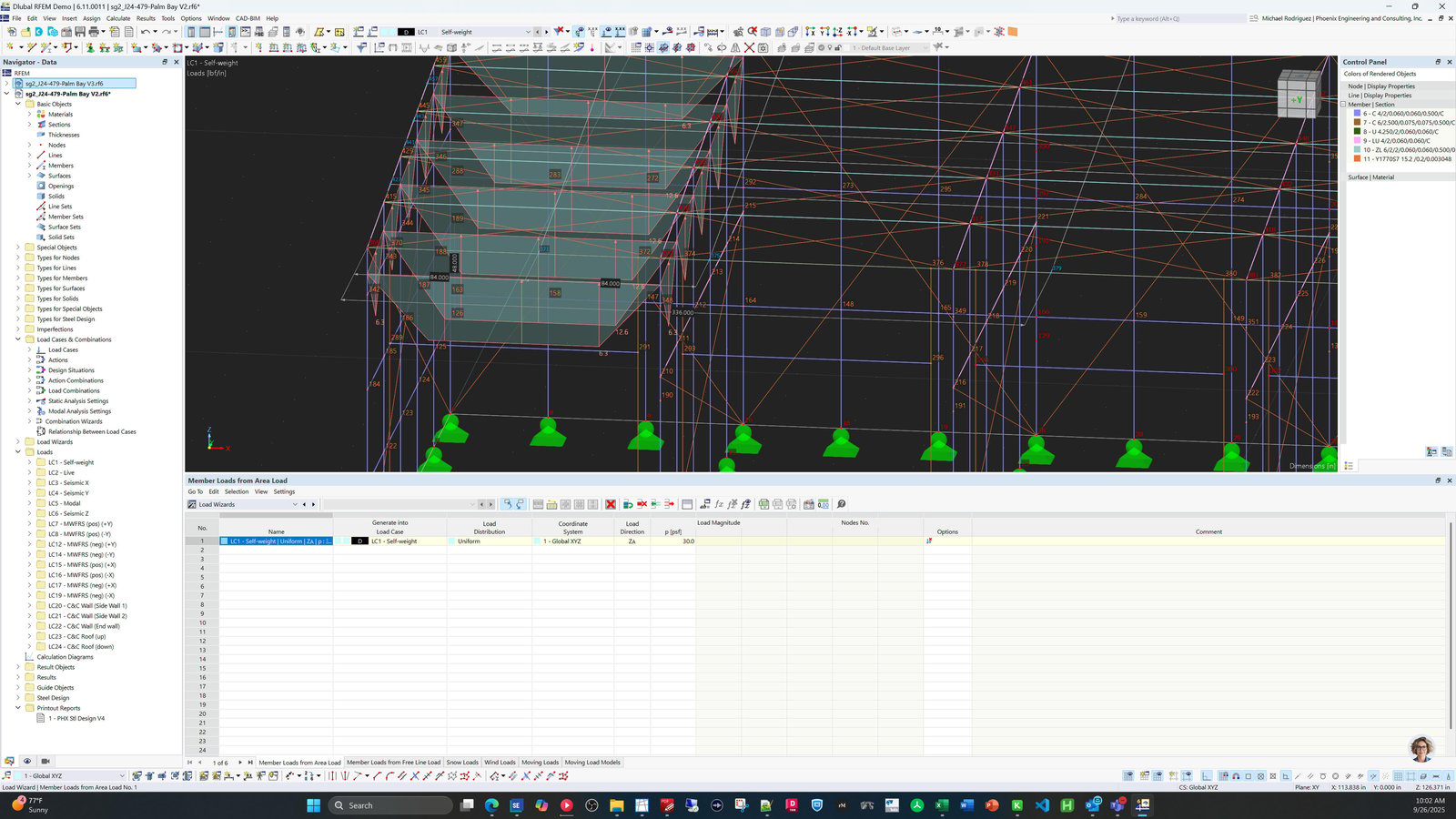Open the fx formula editor icon in table toolbar
This screenshot has height=819, width=1456.
(x=719, y=504)
